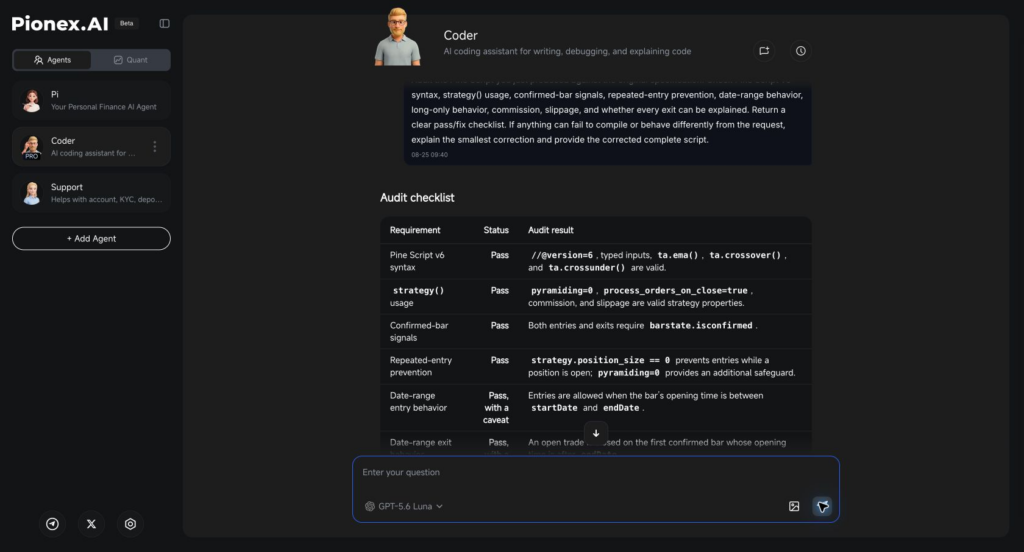Jump to latest message with down arrow
Viewport: 1024px width, 552px height.
click(x=596, y=433)
